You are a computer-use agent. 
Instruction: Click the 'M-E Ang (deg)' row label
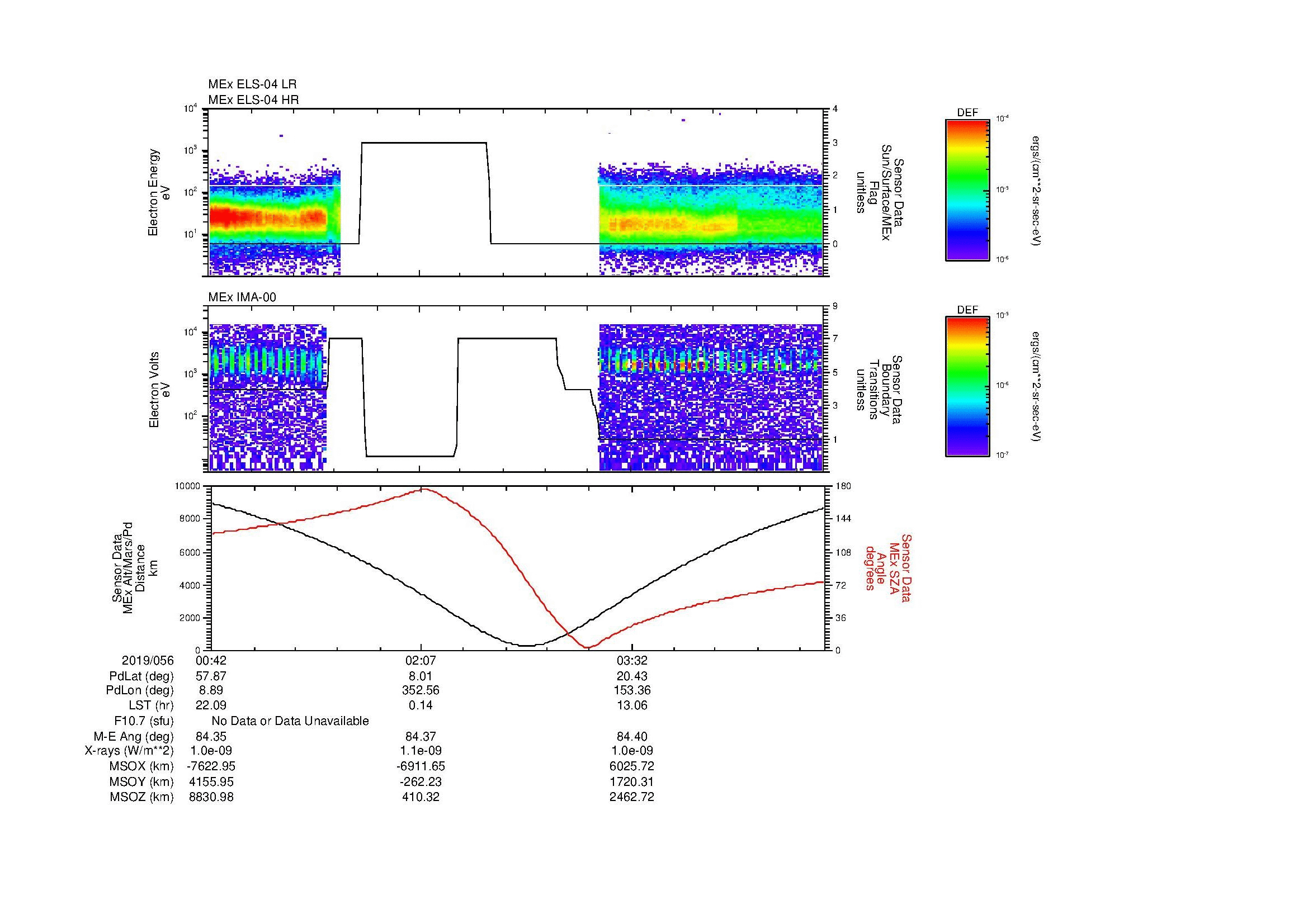[134, 737]
